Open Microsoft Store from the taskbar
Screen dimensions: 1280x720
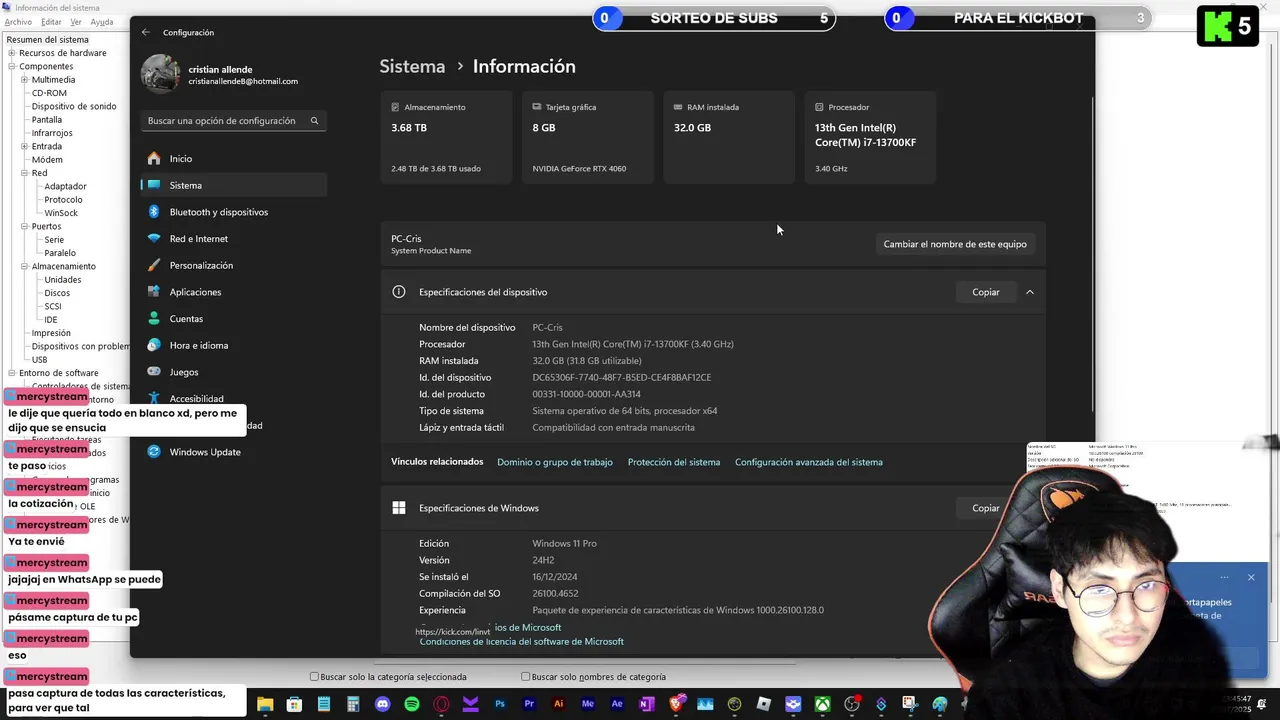[294, 705]
